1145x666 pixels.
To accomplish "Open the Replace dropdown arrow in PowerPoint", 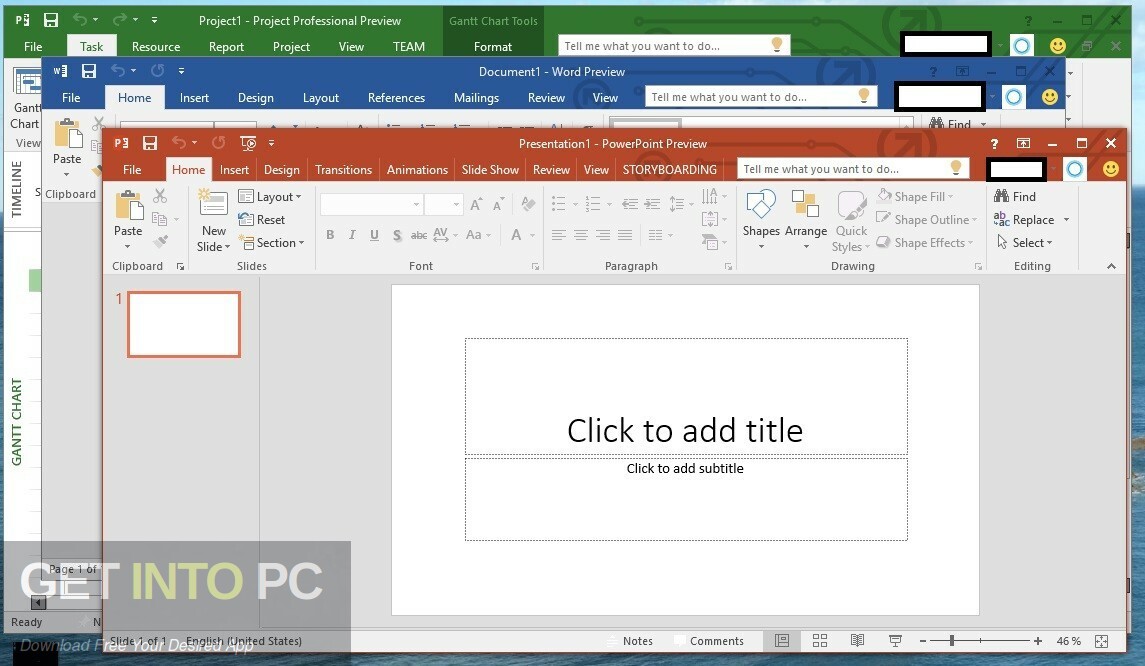I will (x=1066, y=220).
